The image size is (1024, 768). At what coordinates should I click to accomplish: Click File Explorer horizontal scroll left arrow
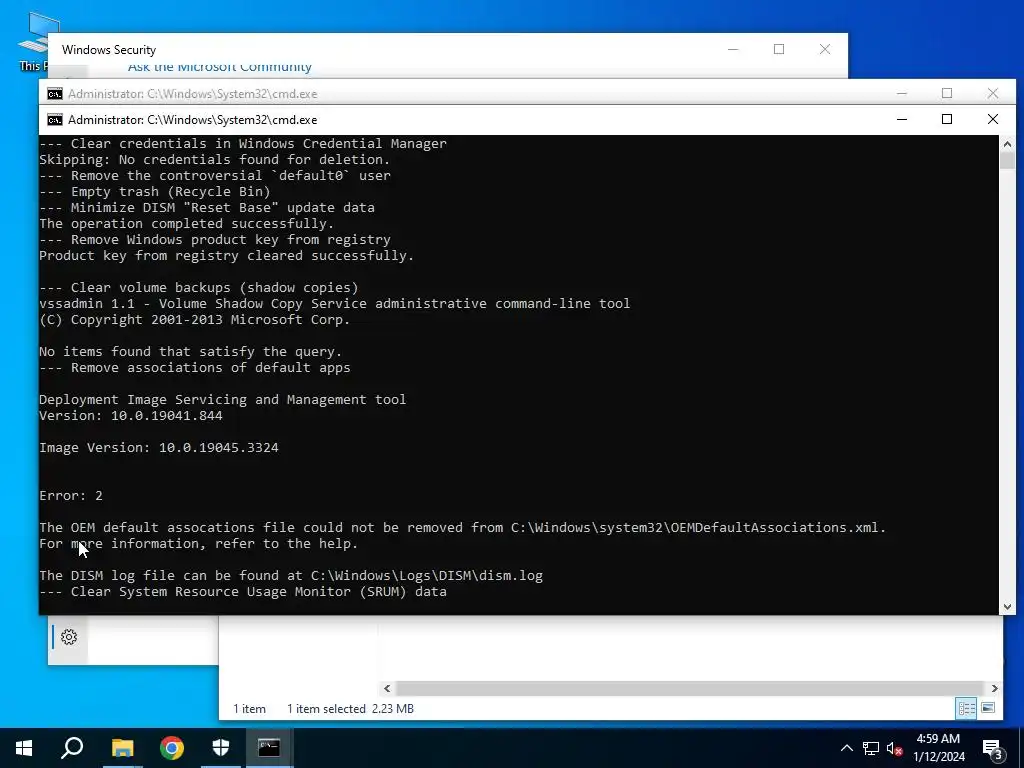click(x=387, y=688)
